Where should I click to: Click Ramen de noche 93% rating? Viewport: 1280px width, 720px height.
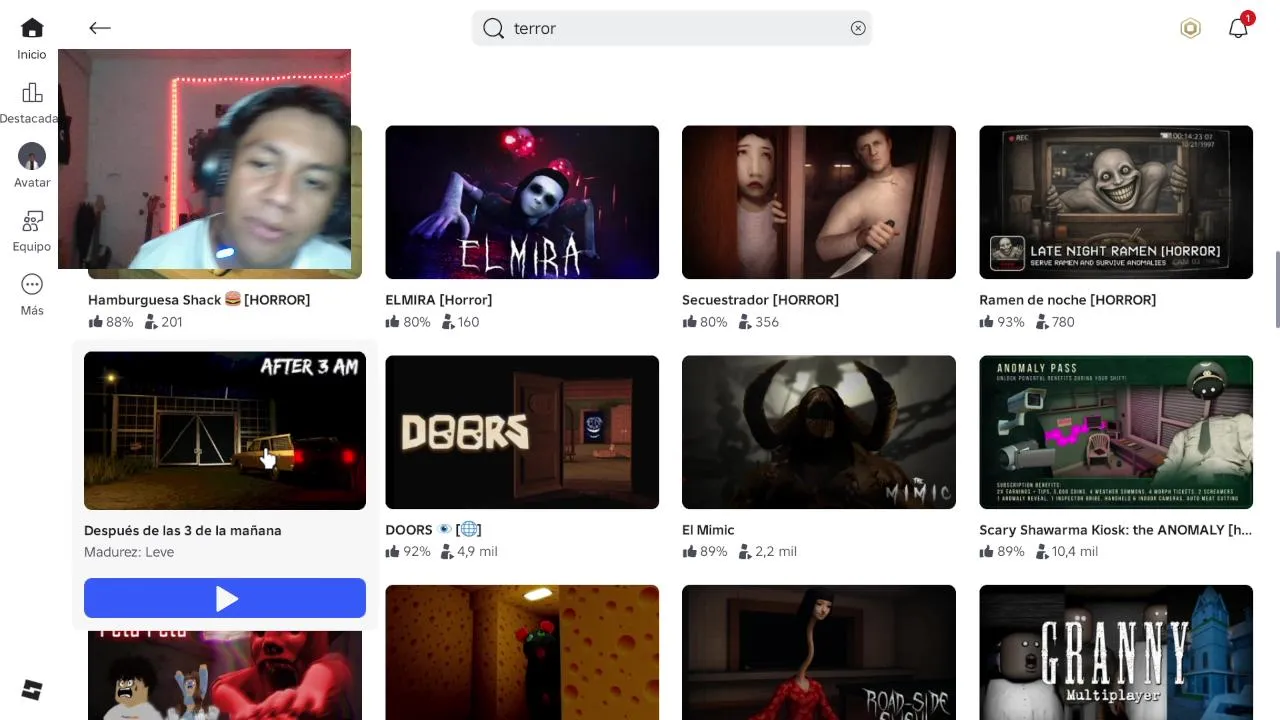tap(1002, 322)
